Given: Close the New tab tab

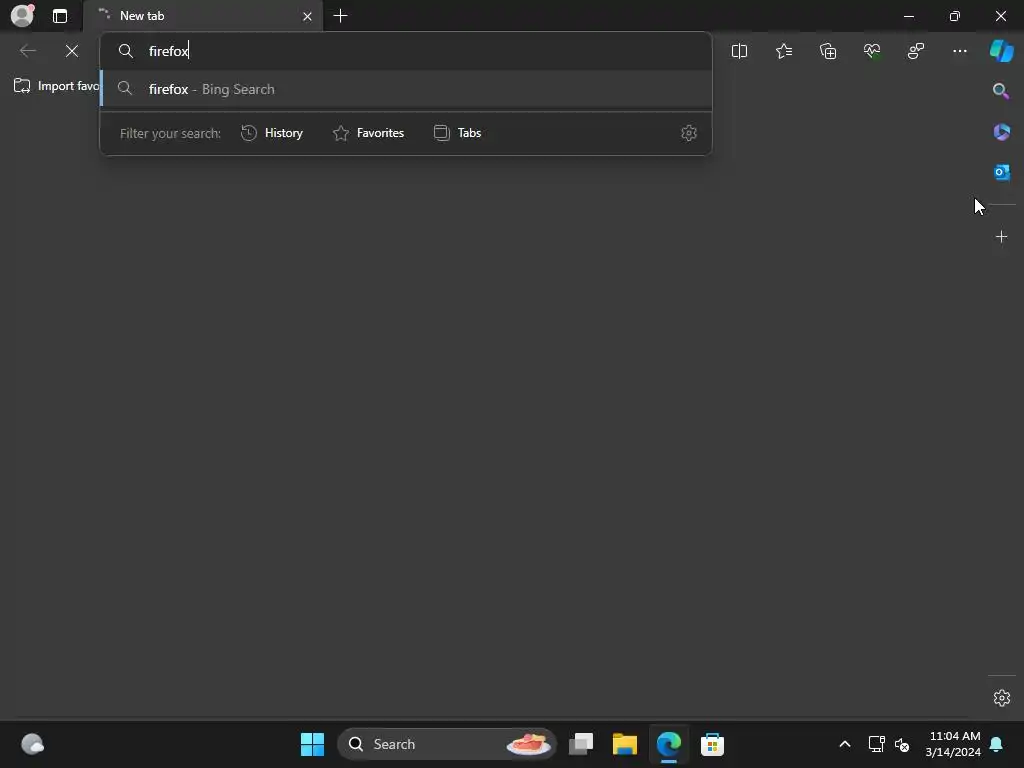Looking at the screenshot, I should (307, 16).
